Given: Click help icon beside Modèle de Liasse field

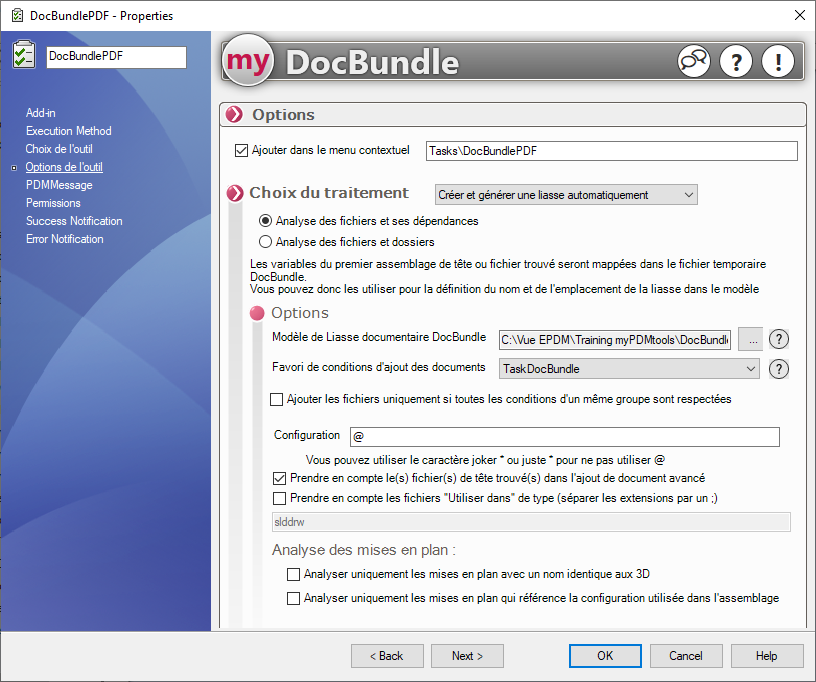Looking at the screenshot, I should pyautogui.click(x=779, y=339).
